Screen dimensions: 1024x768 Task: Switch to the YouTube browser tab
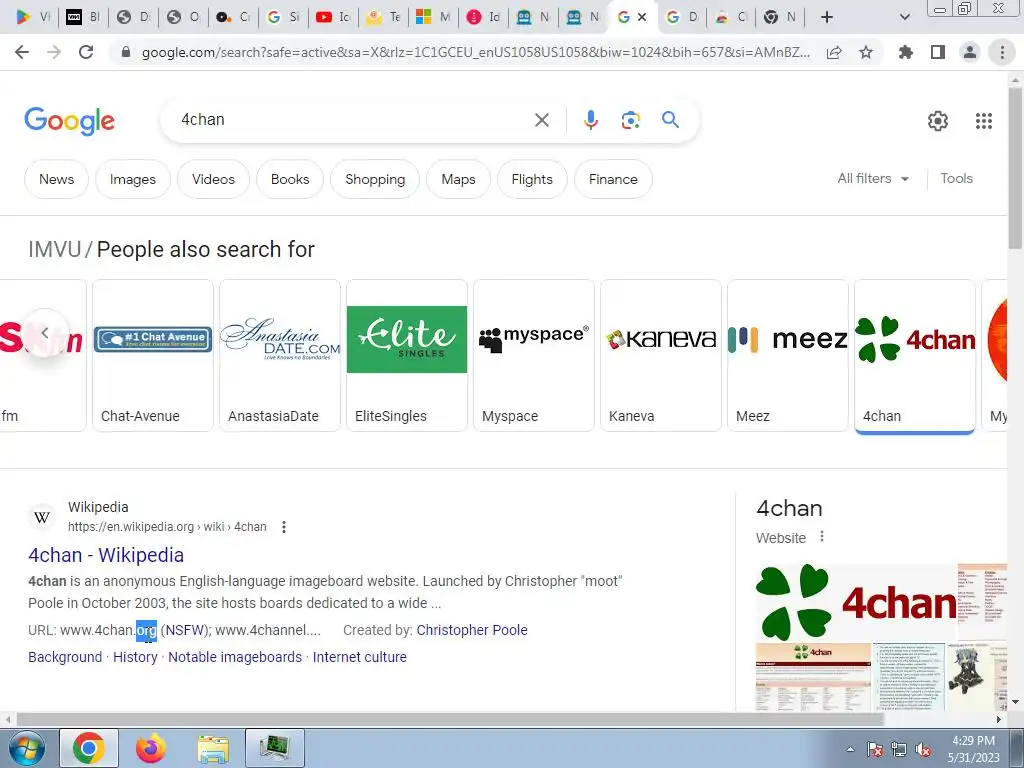click(333, 18)
